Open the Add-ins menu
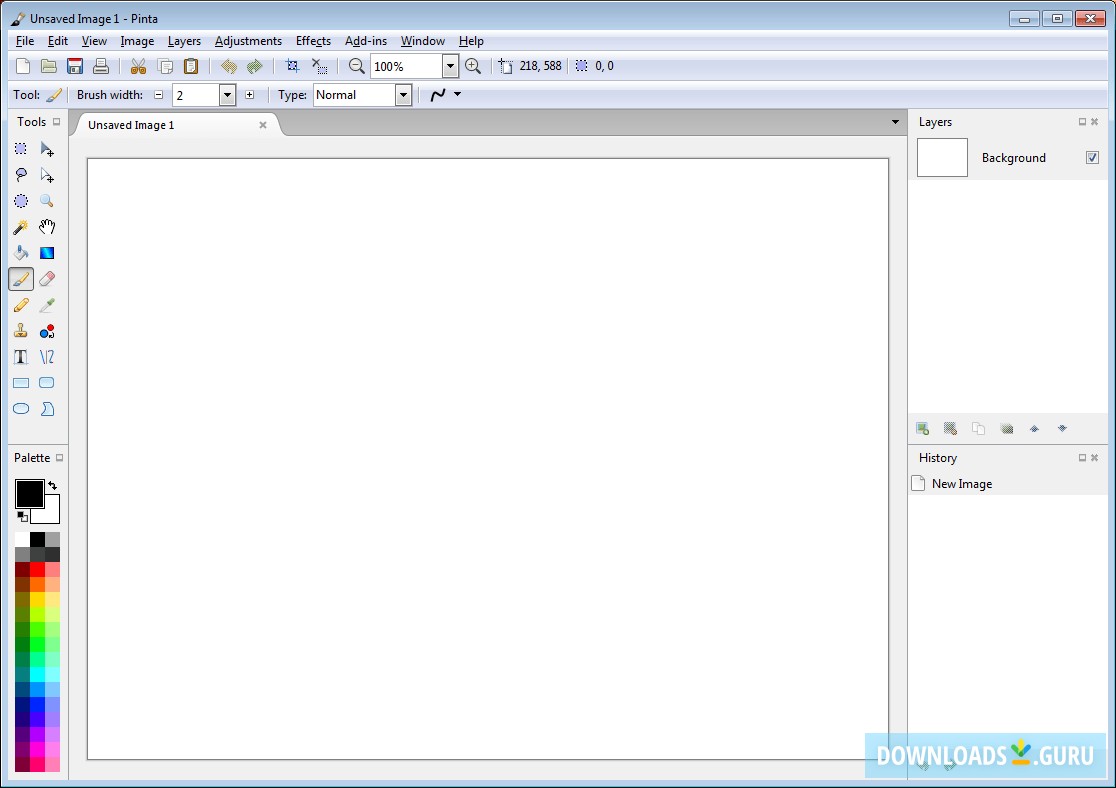This screenshot has height=788, width=1116. click(x=366, y=41)
